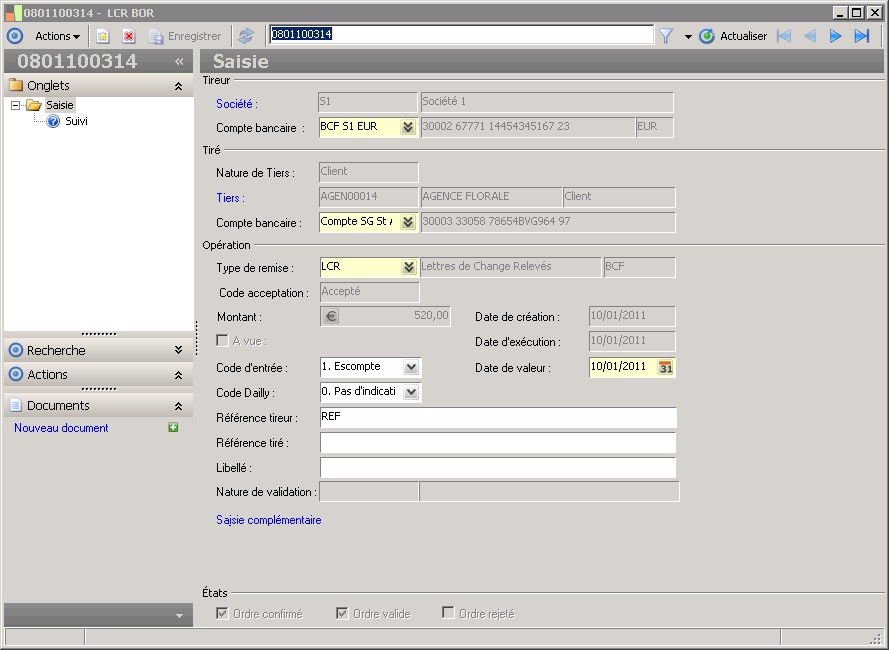Collapse the Actions sidebar panel

coord(179,375)
